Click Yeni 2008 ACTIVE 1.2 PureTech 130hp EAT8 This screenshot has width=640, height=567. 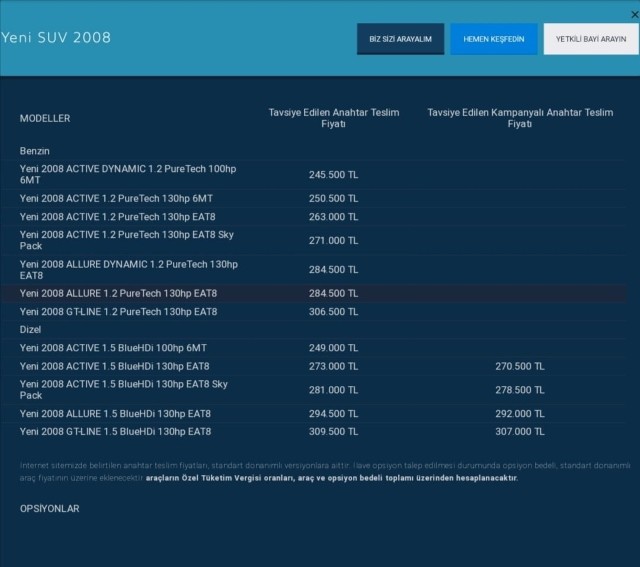(x=118, y=217)
